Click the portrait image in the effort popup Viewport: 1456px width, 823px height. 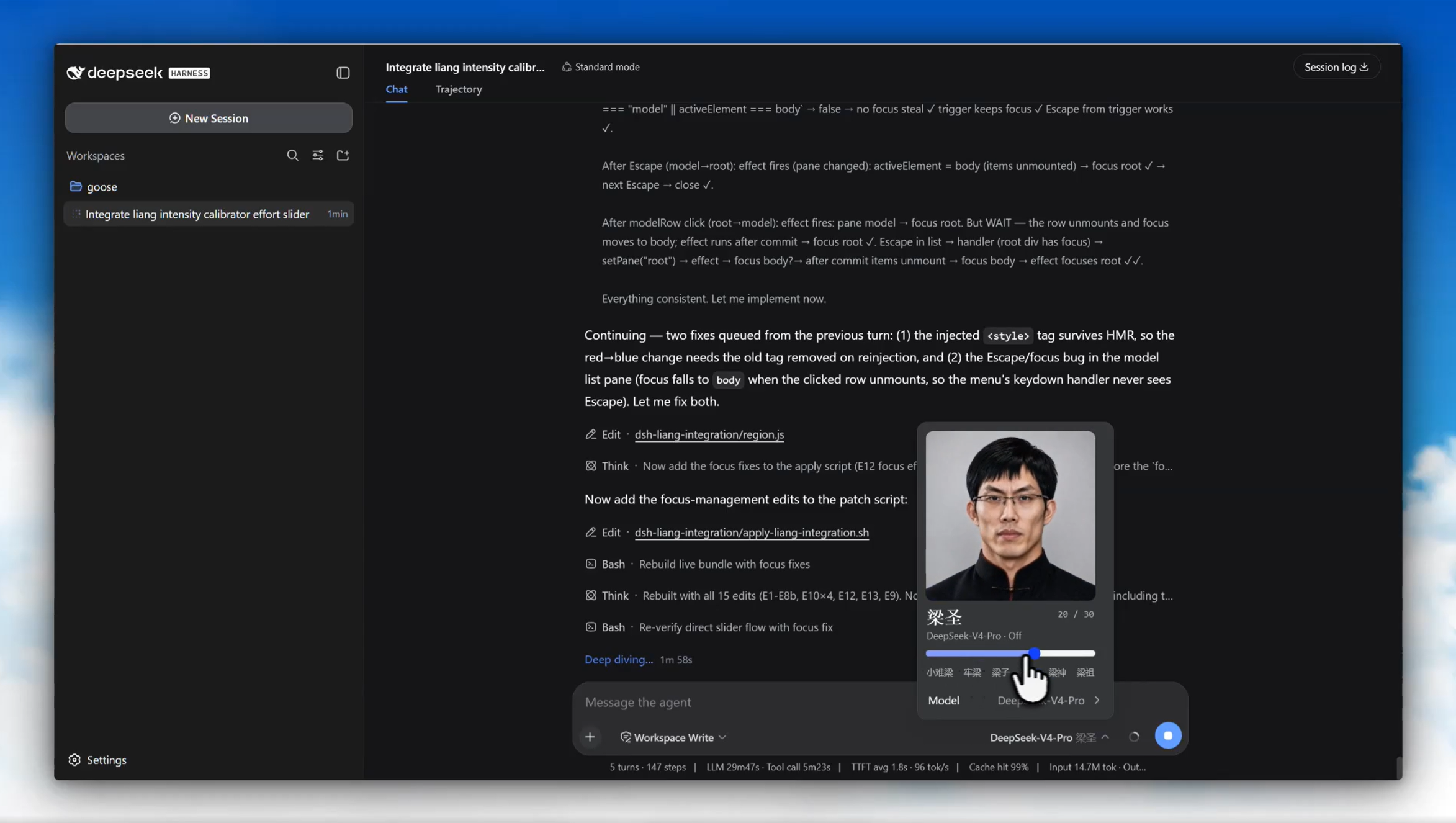pos(1010,516)
